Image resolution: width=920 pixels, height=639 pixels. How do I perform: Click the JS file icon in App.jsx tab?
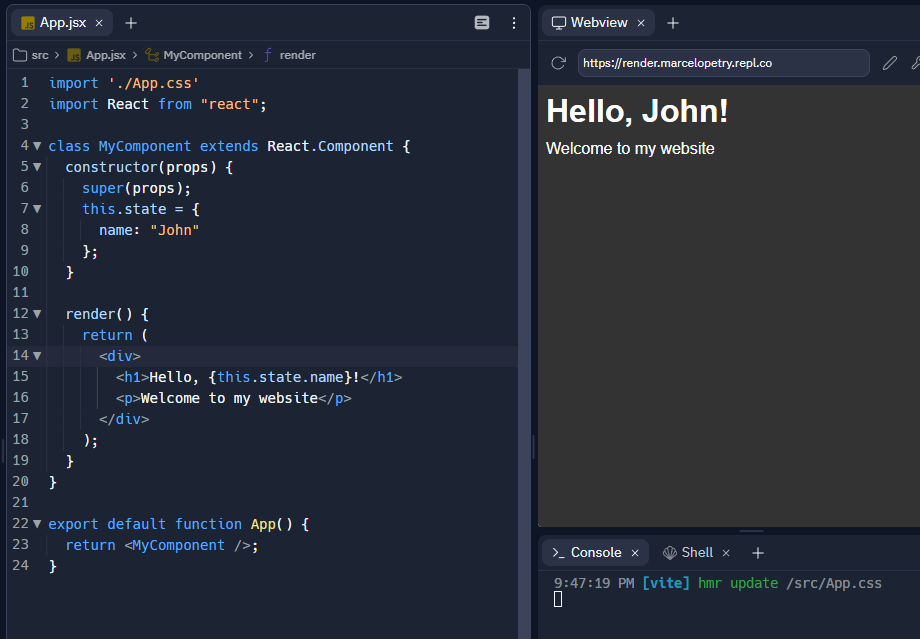pyautogui.click(x=28, y=23)
